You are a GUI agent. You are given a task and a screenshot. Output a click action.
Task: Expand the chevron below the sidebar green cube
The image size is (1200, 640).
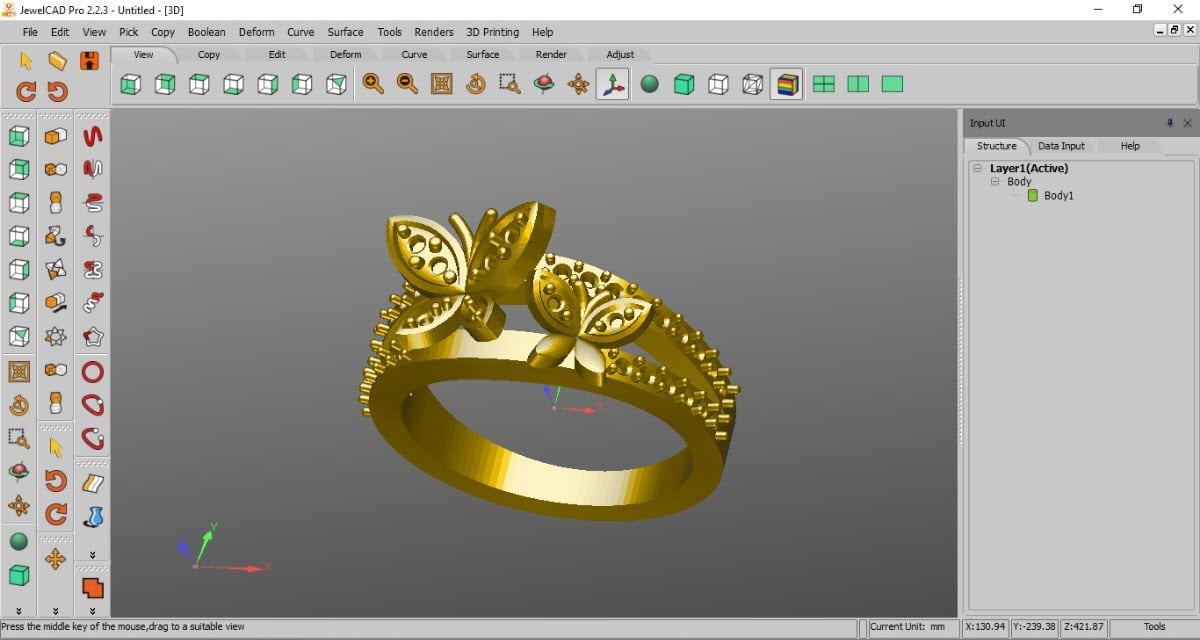tap(18, 611)
